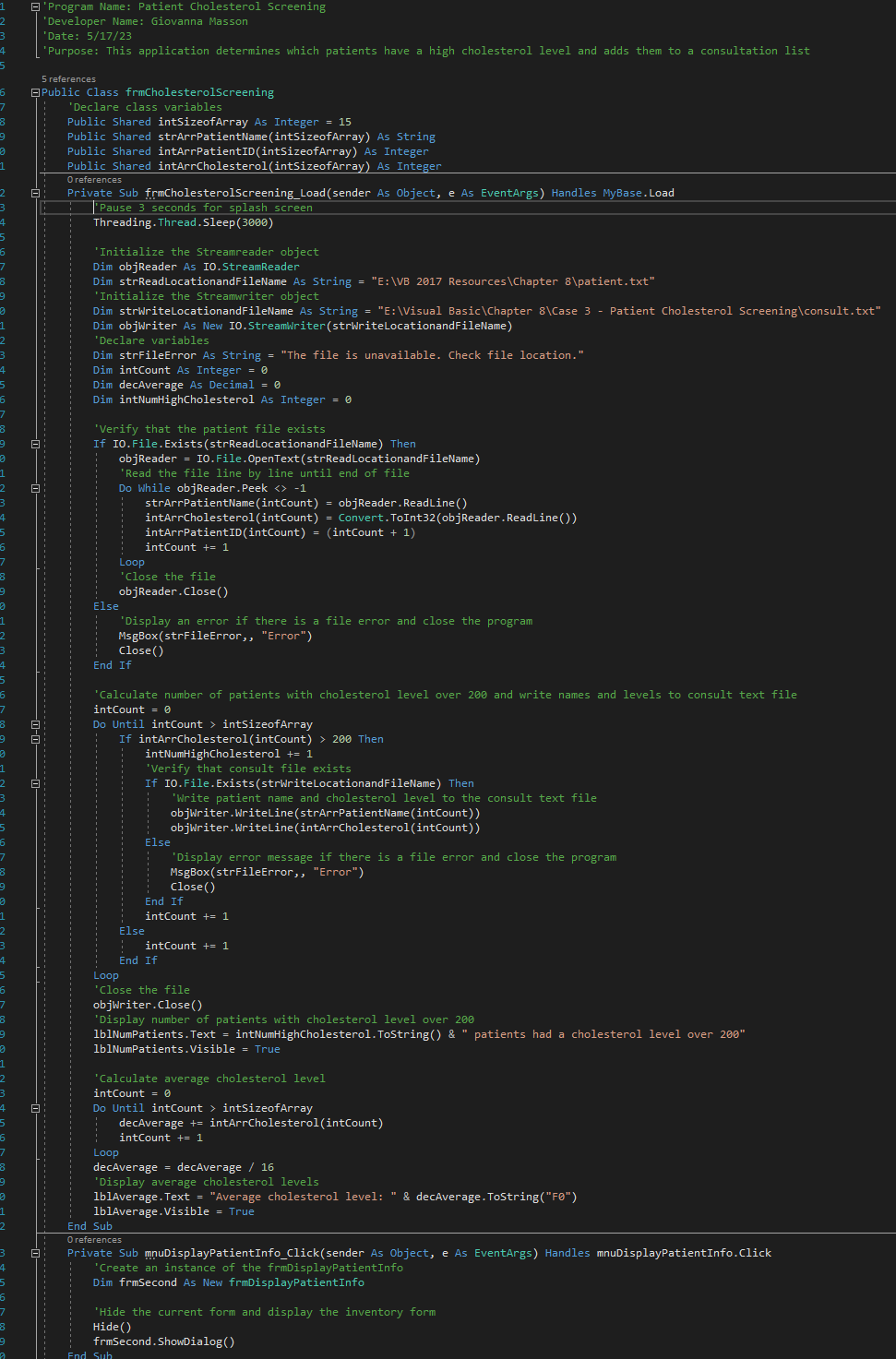Screen dimensions: 896x1359
Task: Click the Public Shared intArrPatientID declaration
Action: [x=248, y=151]
